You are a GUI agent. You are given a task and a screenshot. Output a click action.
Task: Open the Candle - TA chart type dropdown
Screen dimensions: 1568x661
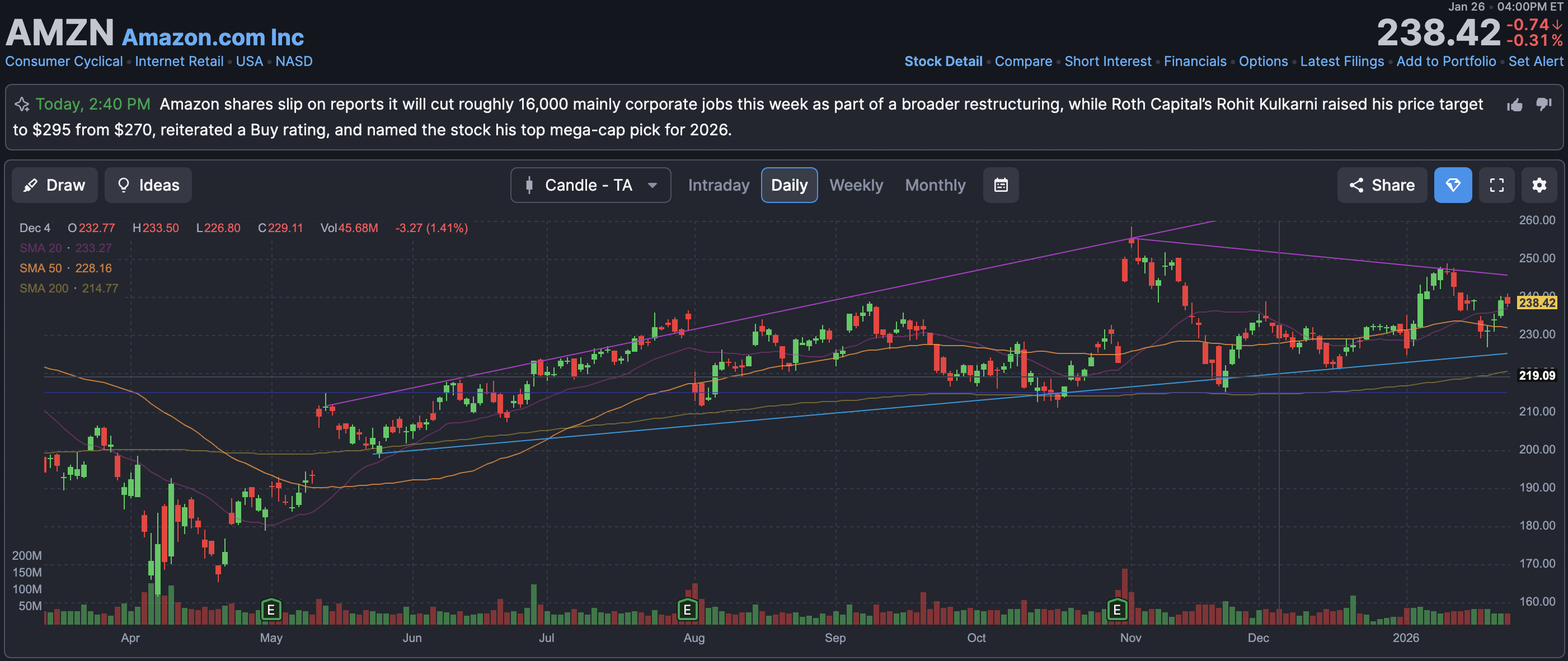pyautogui.click(x=590, y=185)
